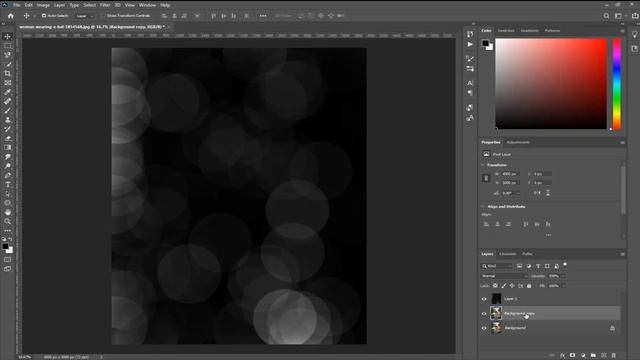Screen dimensions: 640x360
Task: Switch to the Adjustments tab
Action: (x=518, y=142)
